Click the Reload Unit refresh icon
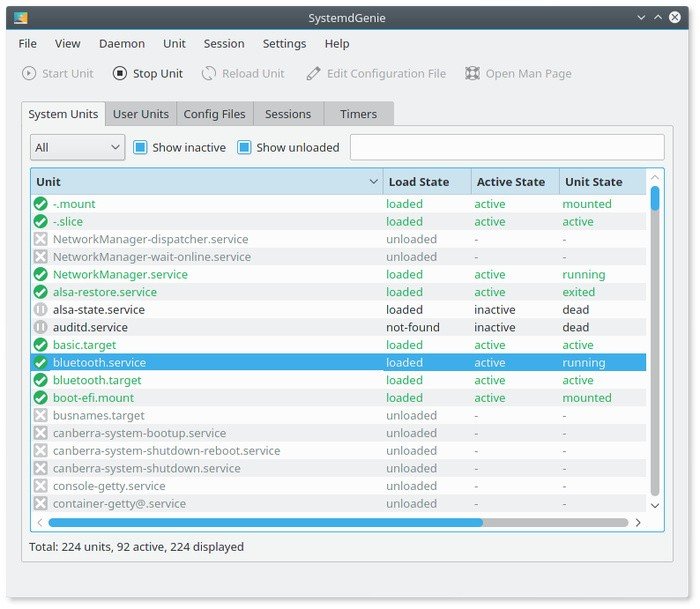The image size is (700, 609). pos(208,73)
